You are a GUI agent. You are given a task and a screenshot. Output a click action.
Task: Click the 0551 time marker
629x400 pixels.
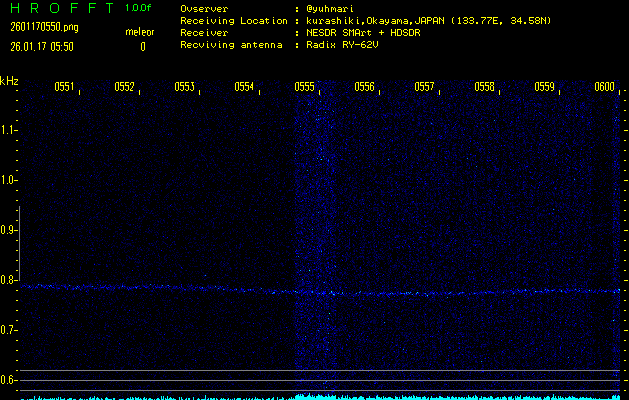click(x=64, y=87)
